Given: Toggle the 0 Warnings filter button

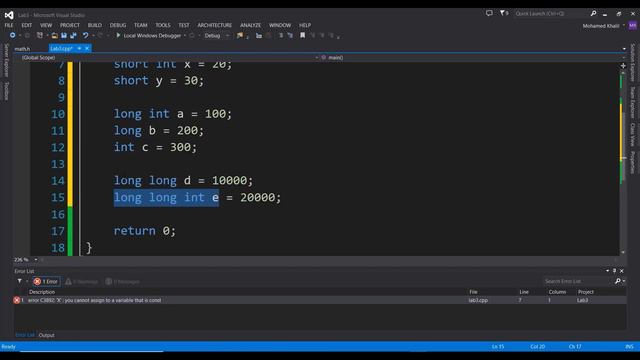Looking at the screenshot, I should point(82,282).
